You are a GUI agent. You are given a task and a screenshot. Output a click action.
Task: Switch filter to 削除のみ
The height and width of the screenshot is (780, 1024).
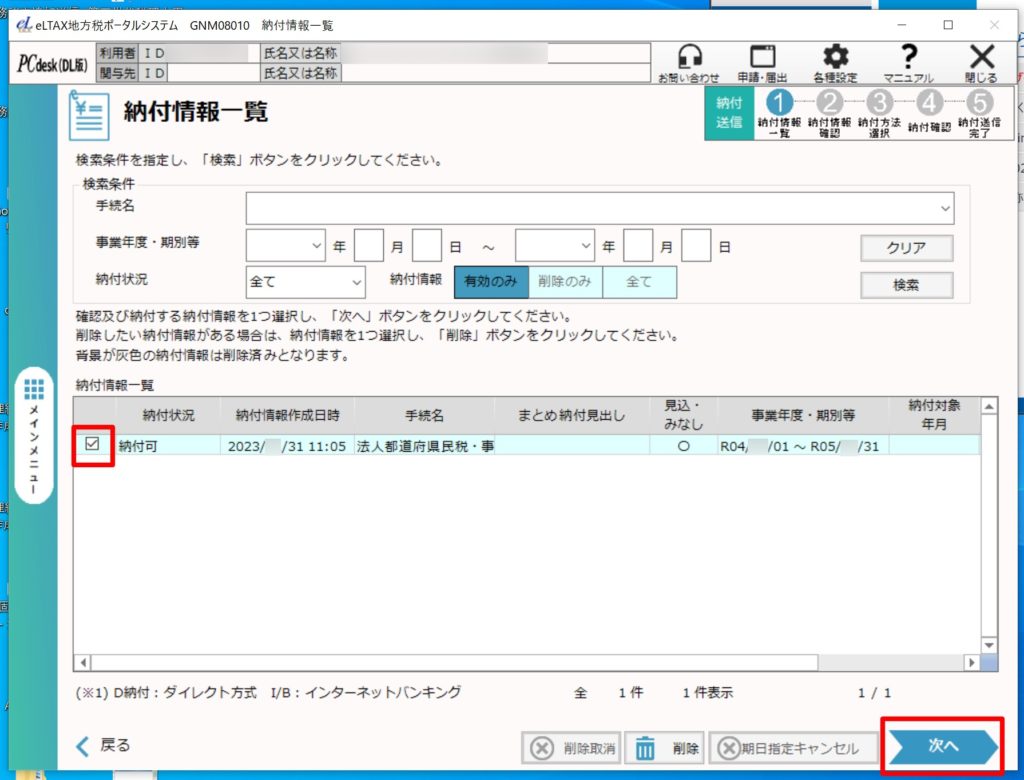565,282
